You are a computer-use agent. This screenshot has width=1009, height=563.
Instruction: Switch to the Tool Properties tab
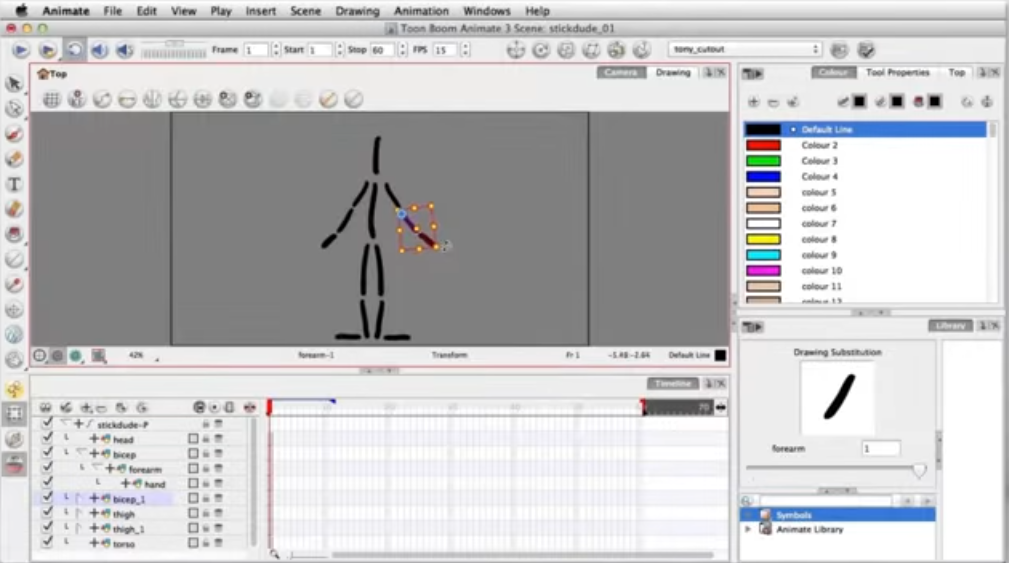coord(898,73)
